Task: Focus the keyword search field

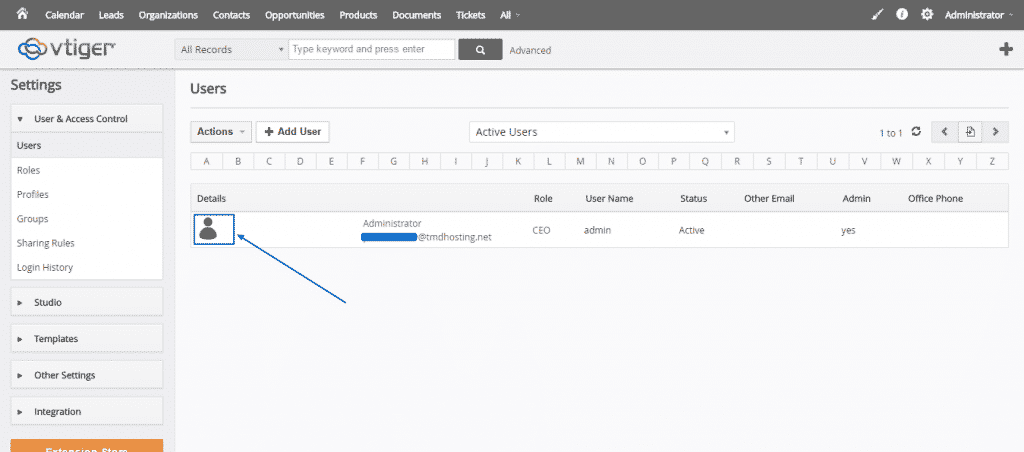Action: click(x=372, y=50)
